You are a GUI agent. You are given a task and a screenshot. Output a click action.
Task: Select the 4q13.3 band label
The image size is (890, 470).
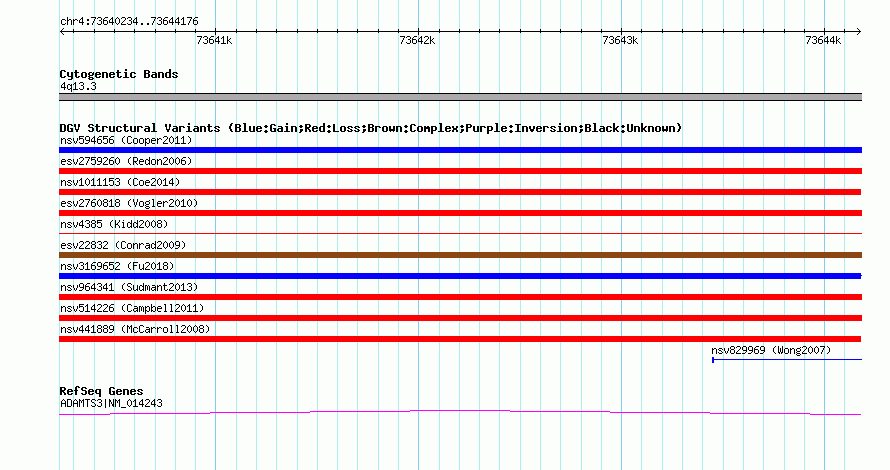coord(78,86)
